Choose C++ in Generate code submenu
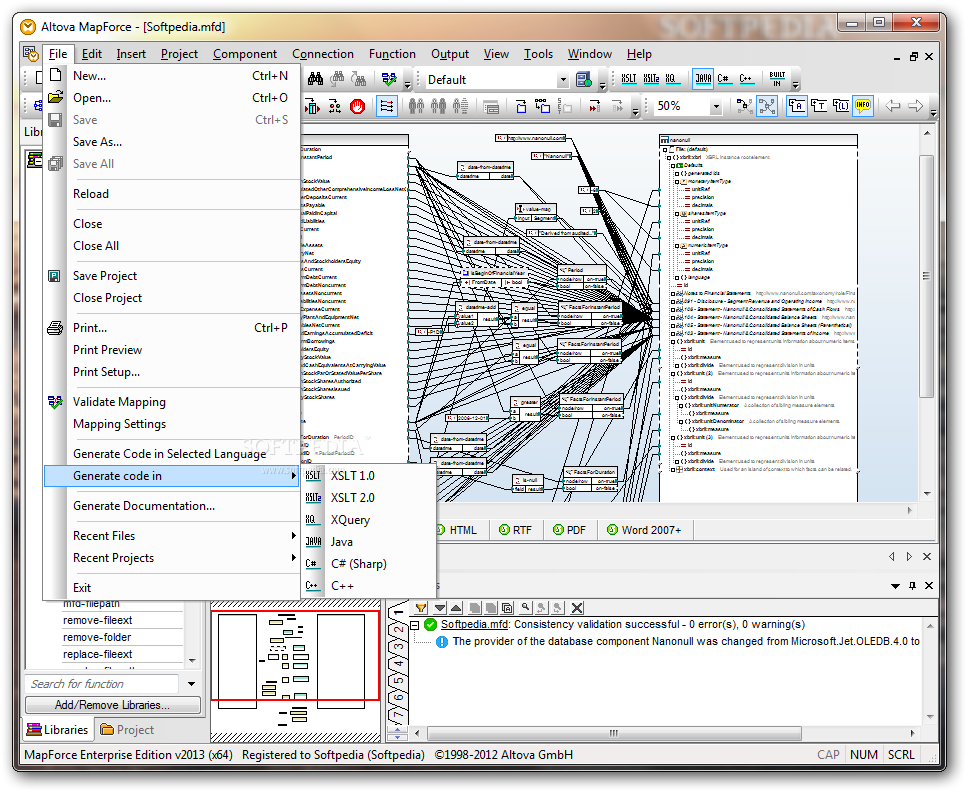Screen dimensions: 967x792 pos(368,586)
